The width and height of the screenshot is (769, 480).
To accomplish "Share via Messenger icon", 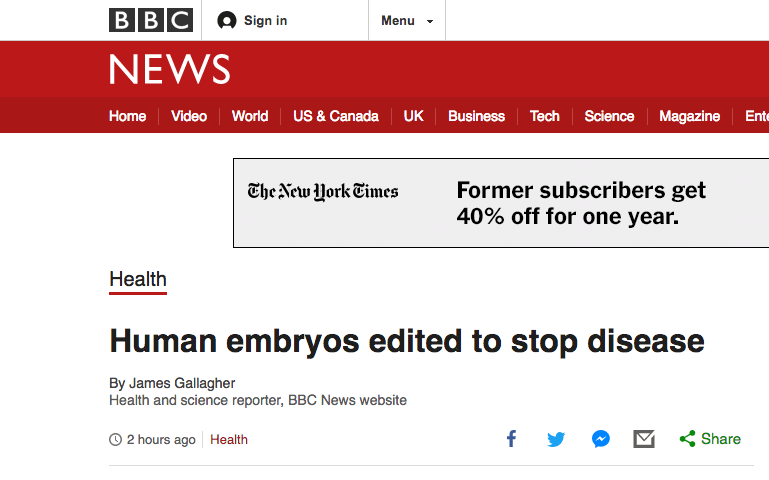I will 600,439.
